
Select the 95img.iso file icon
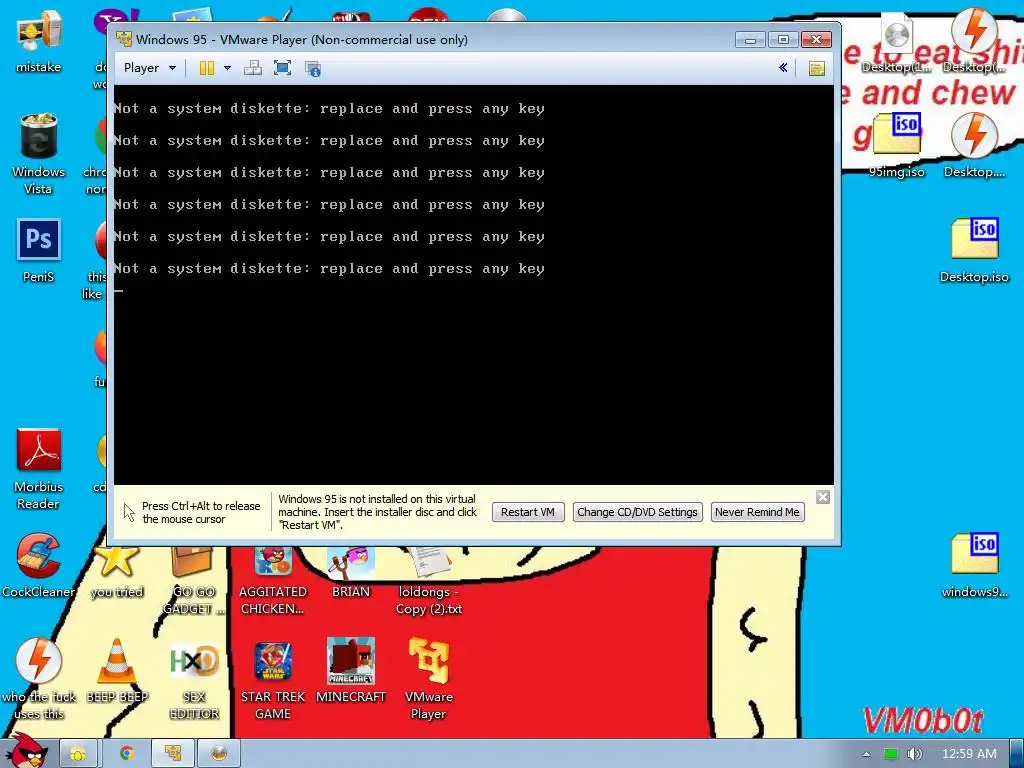(897, 146)
